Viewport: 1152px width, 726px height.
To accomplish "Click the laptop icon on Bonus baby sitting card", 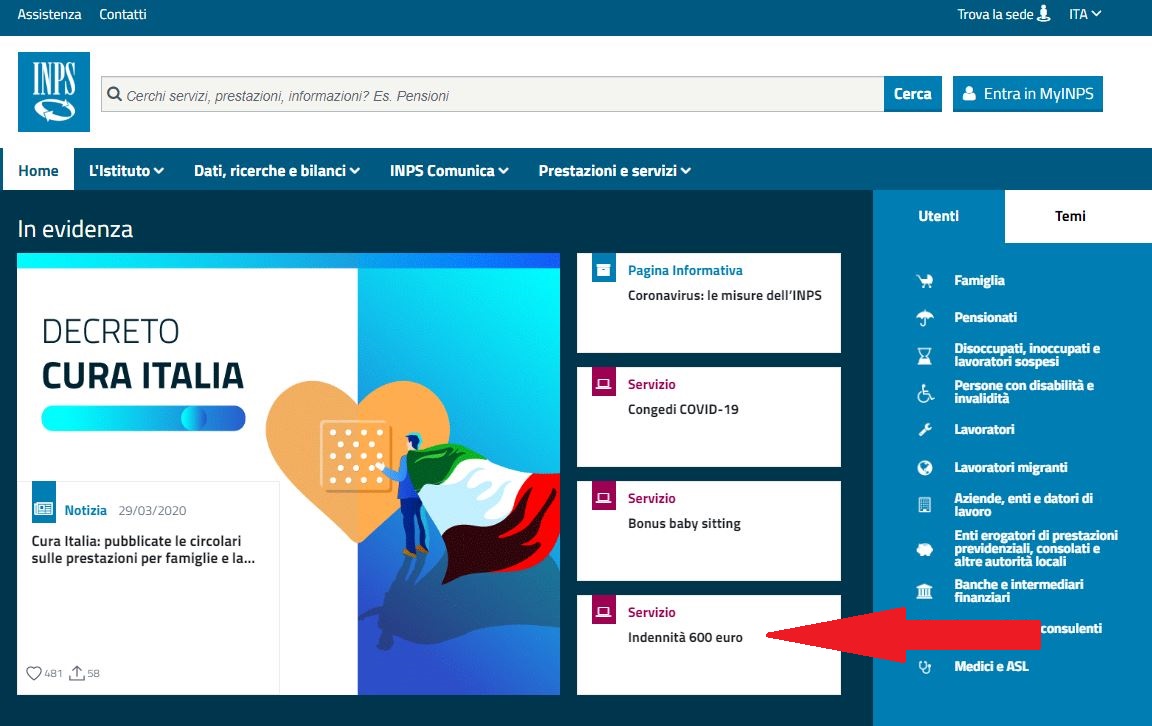I will pos(603,497).
